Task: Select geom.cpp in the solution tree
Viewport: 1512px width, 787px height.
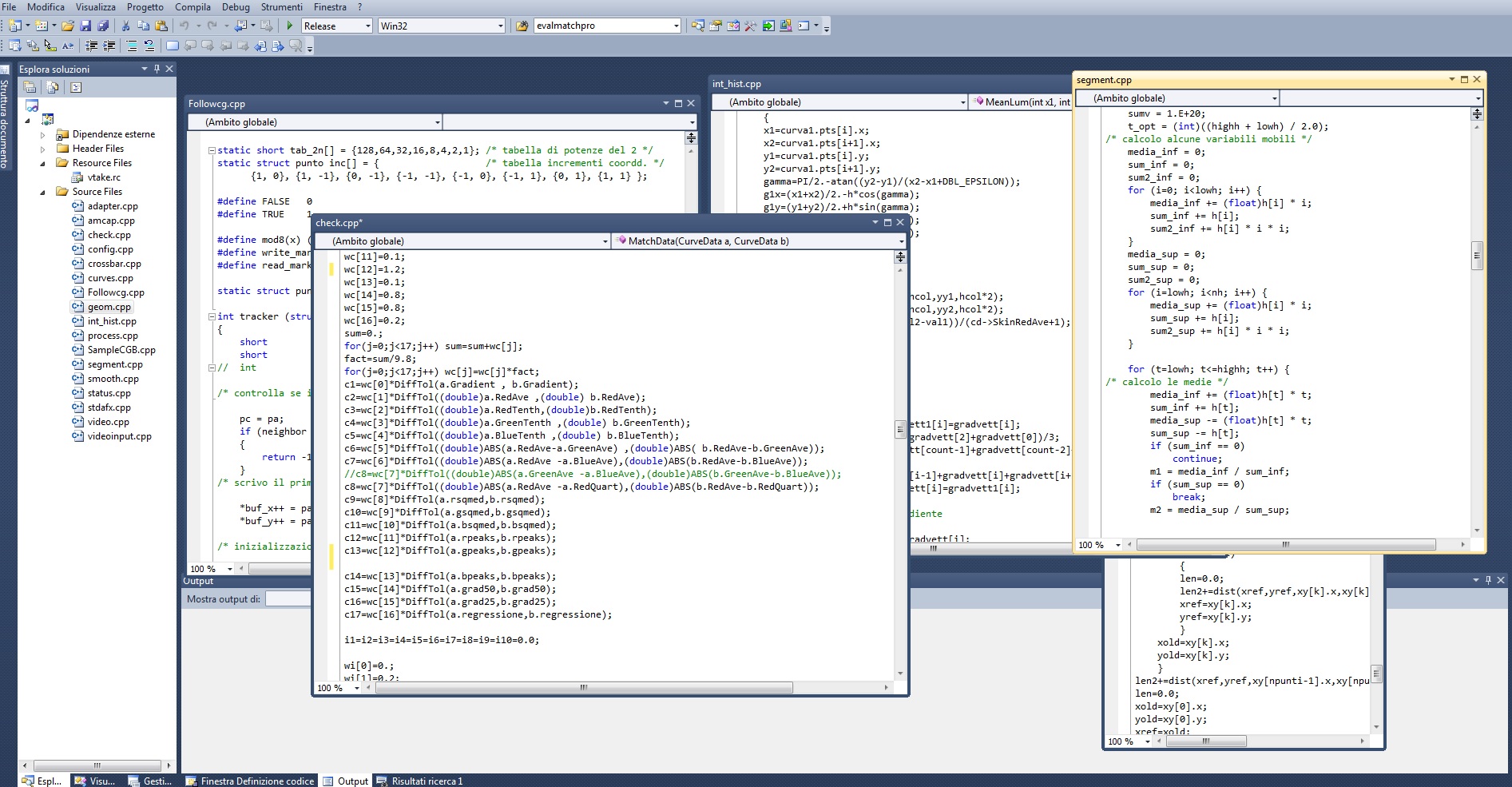Action: point(109,307)
